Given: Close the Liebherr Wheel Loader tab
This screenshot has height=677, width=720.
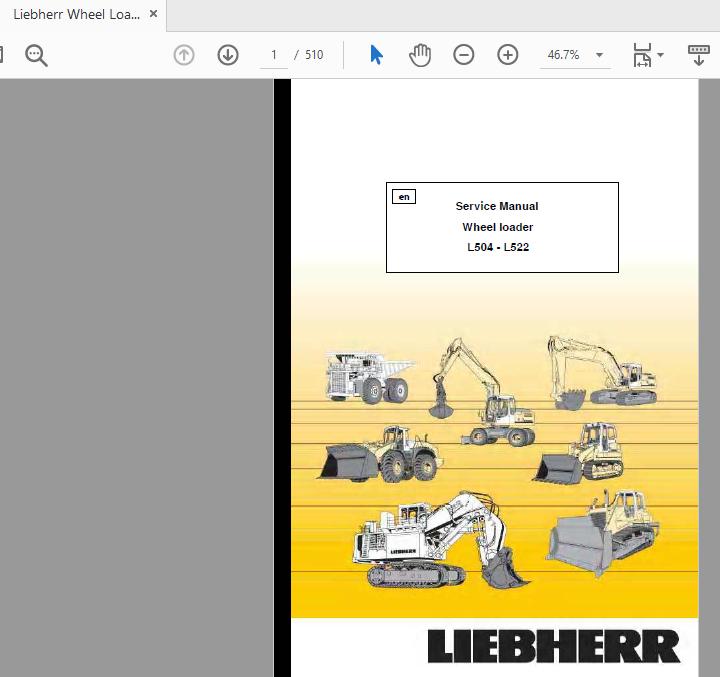Looking at the screenshot, I should [x=154, y=14].
